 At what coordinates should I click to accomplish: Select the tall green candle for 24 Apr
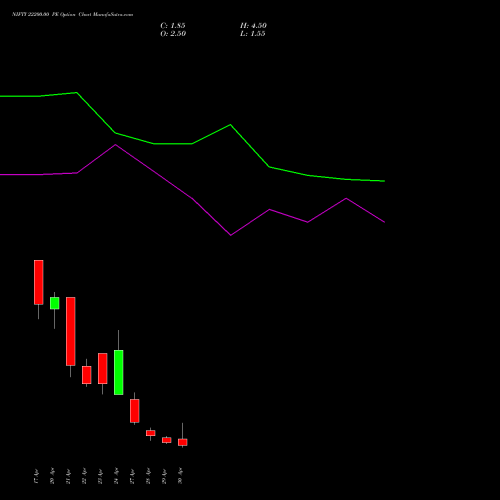pos(119,372)
